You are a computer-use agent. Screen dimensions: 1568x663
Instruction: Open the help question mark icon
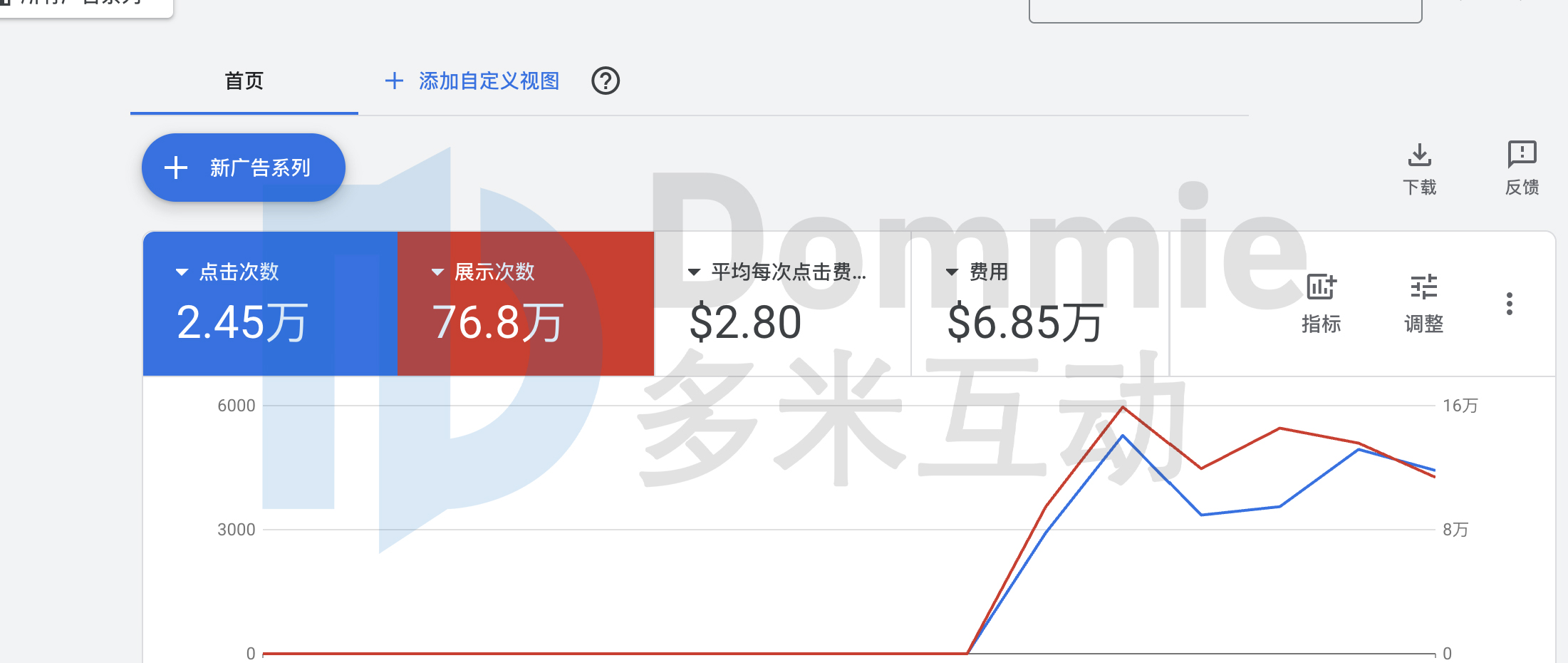pyautogui.click(x=606, y=81)
